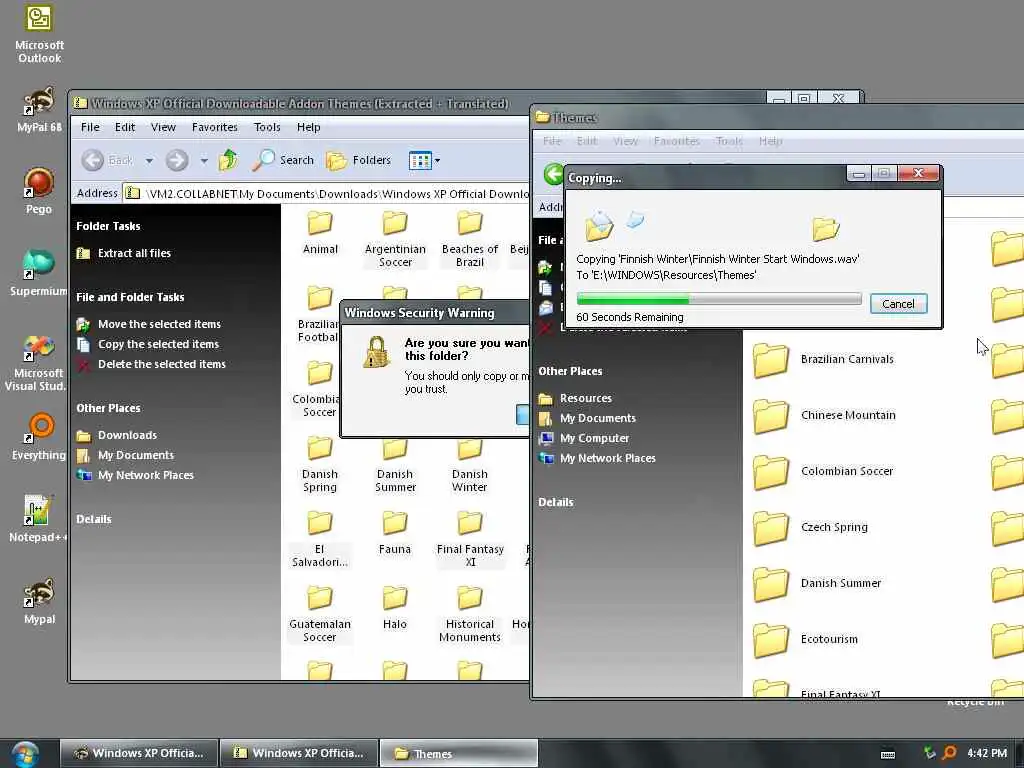The height and width of the screenshot is (768, 1024).
Task: Click Extract all files task
Action: 124,253
